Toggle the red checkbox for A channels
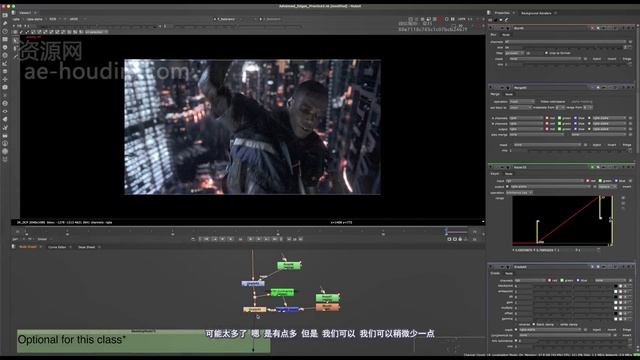This screenshot has height=360, width=640. (x=547, y=118)
